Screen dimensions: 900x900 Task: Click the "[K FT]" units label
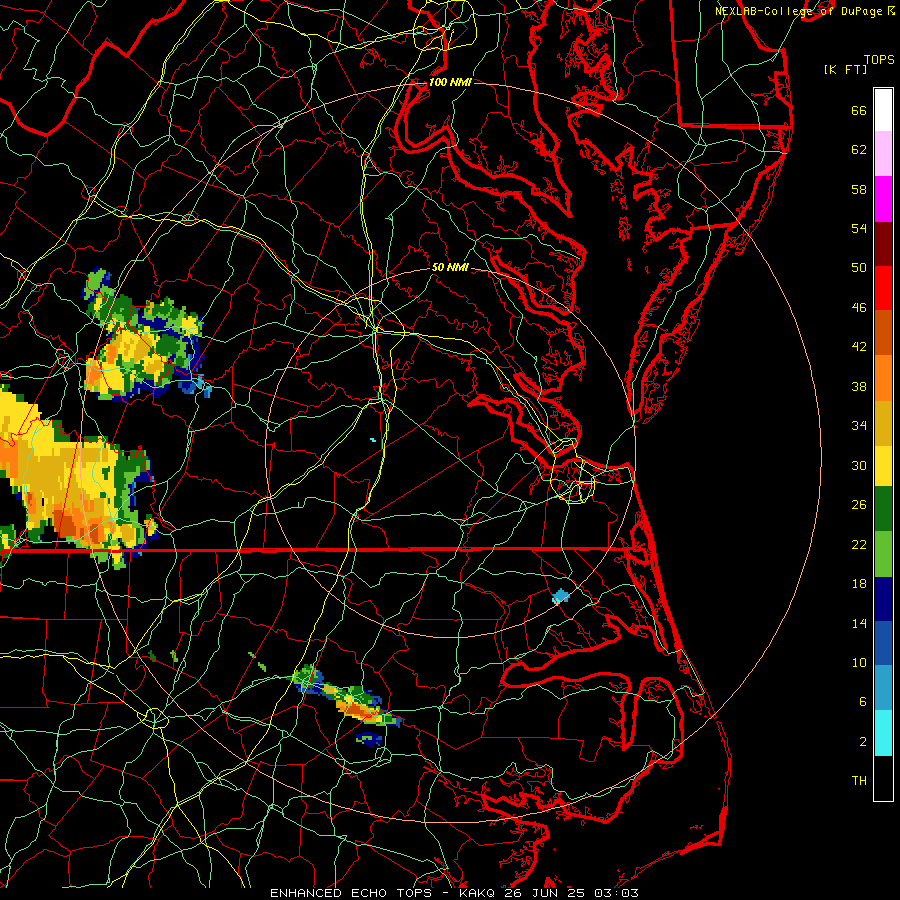tap(845, 69)
